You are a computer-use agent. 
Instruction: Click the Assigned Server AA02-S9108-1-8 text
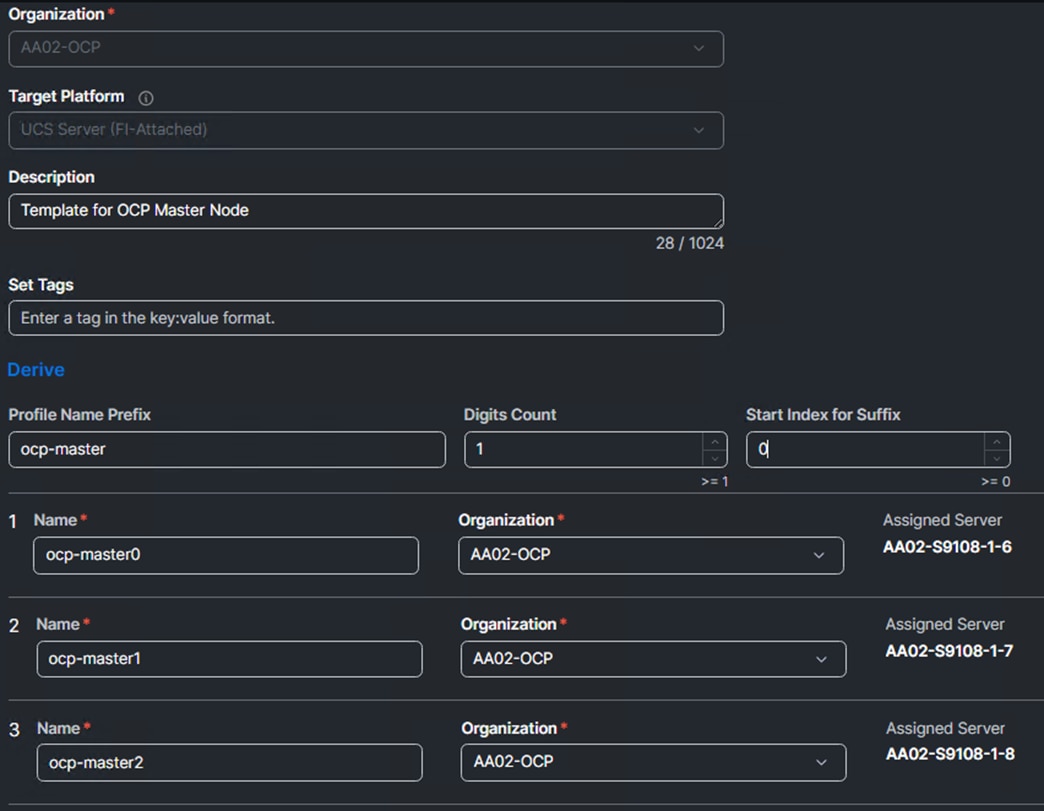(946, 755)
